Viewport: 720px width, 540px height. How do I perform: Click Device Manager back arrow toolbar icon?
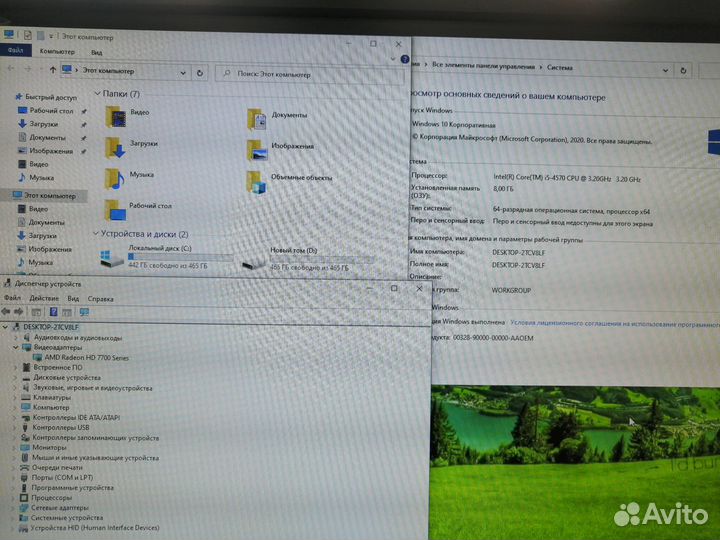pyautogui.click(x=6, y=311)
